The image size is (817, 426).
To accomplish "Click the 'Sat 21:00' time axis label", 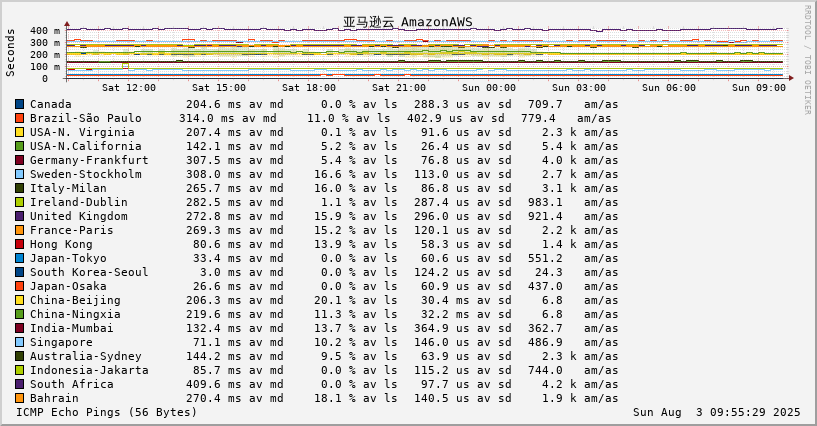I will [399, 87].
